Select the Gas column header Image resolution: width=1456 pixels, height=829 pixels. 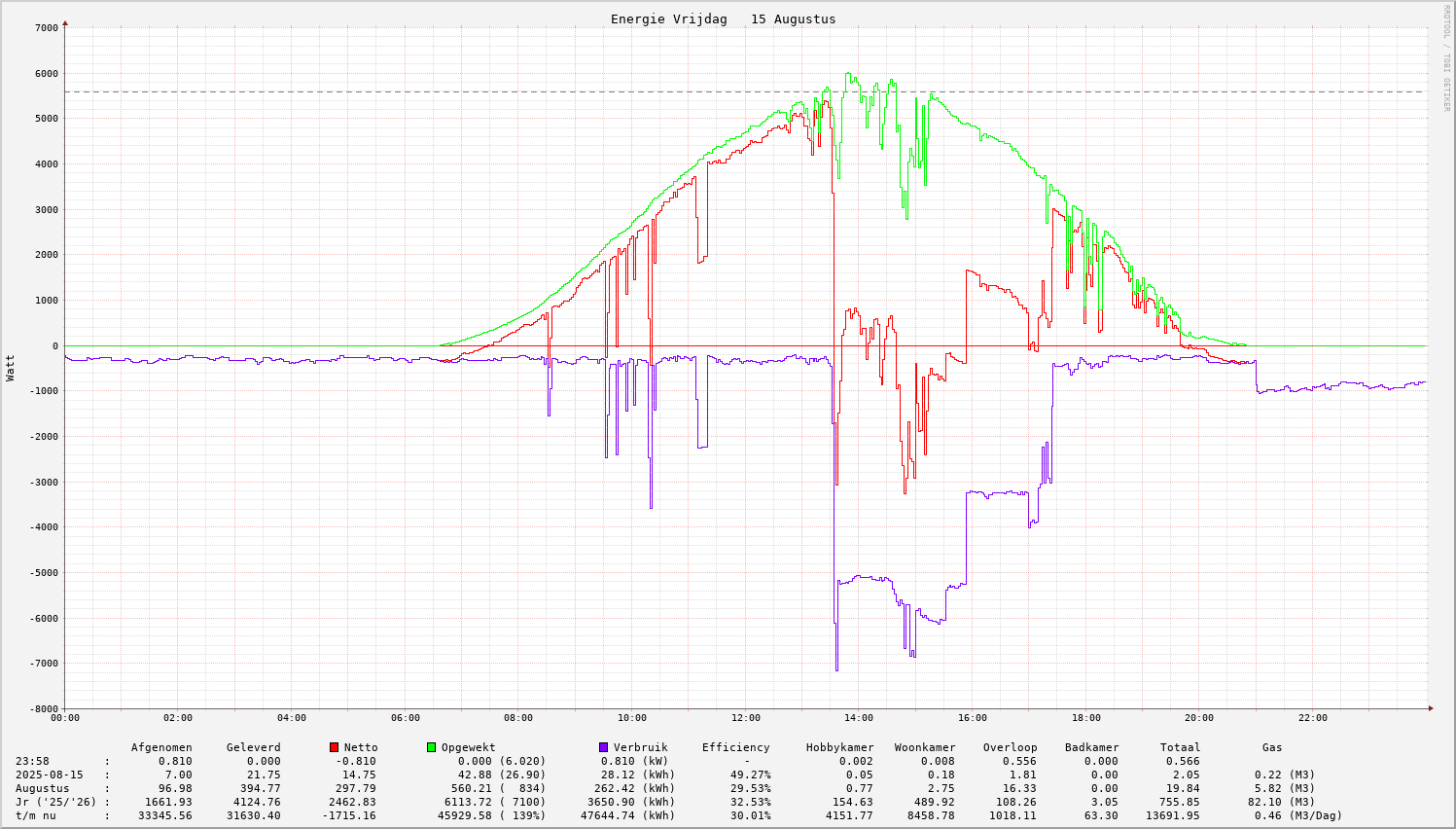1272,748
